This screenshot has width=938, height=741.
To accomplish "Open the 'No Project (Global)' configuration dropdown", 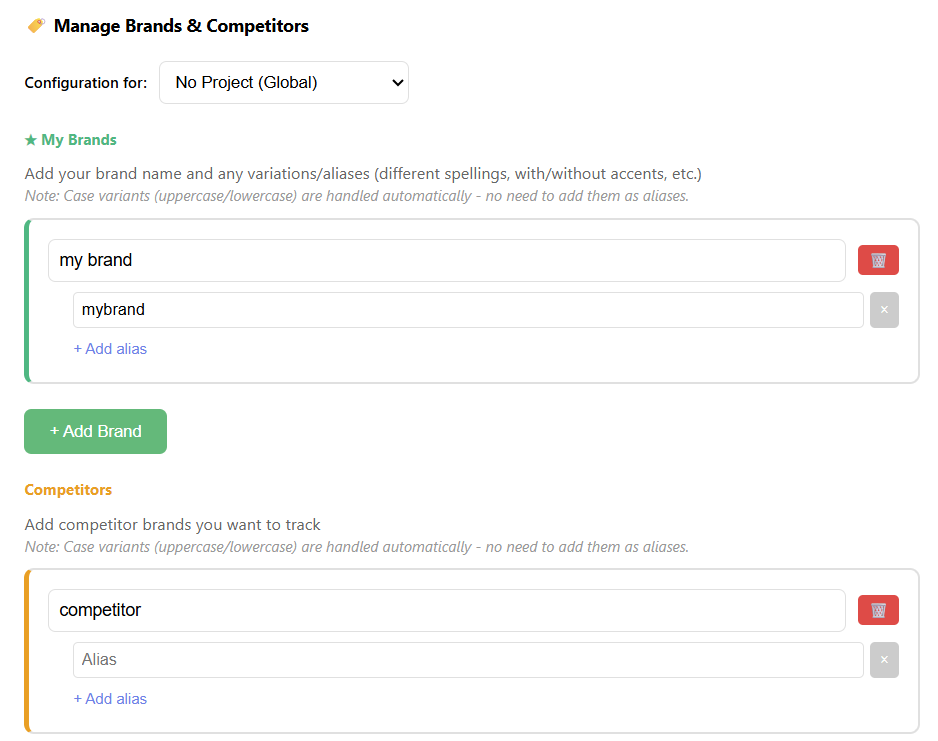I will pyautogui.click(x=284, y=83).
